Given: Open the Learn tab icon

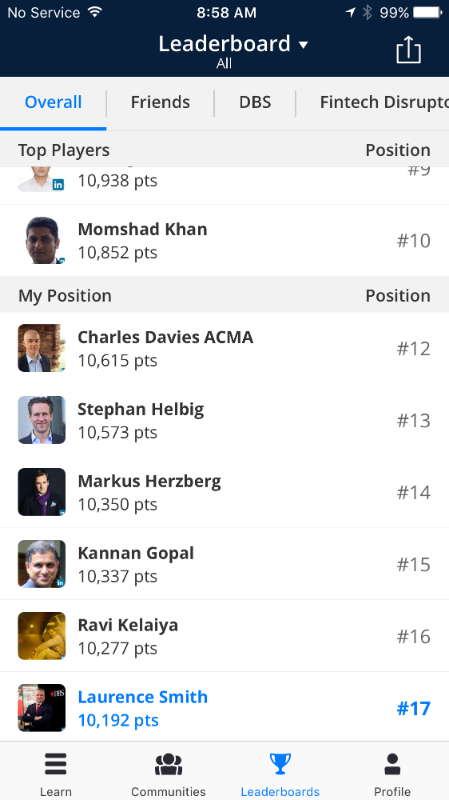Looking at the screenshot, I should [56, 764].
